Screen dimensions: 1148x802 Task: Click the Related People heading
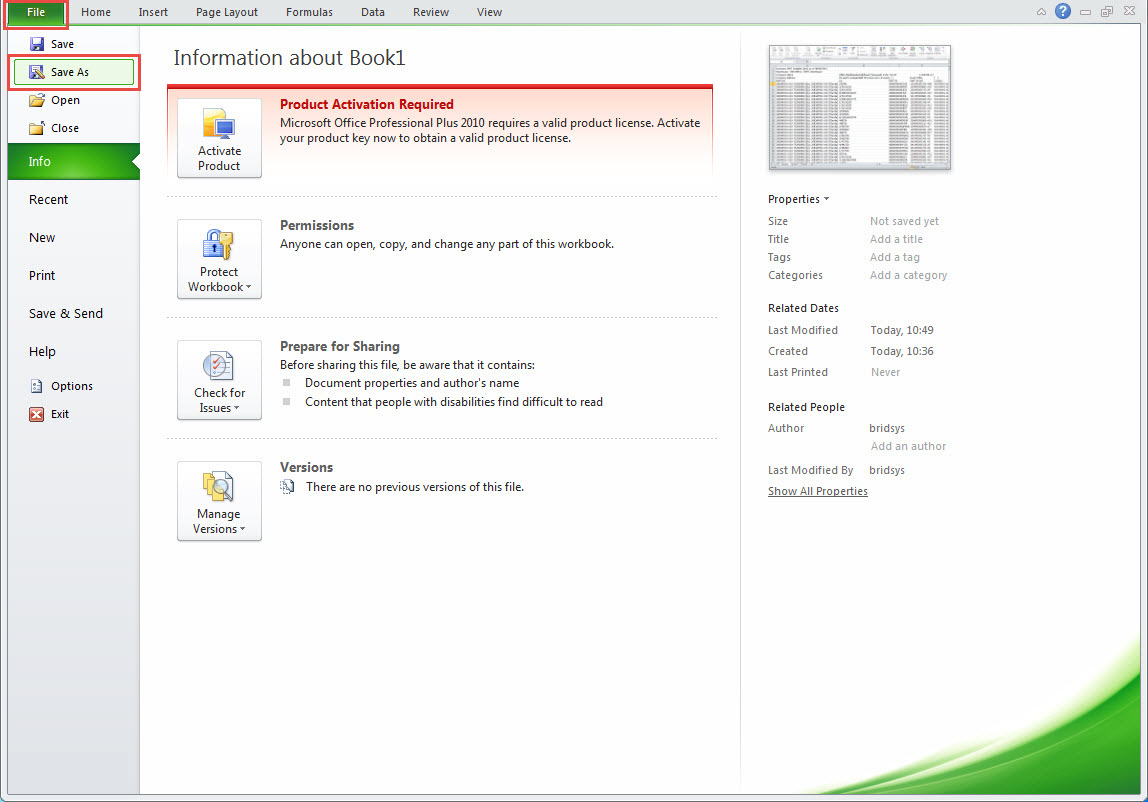[x=806, y=407]
